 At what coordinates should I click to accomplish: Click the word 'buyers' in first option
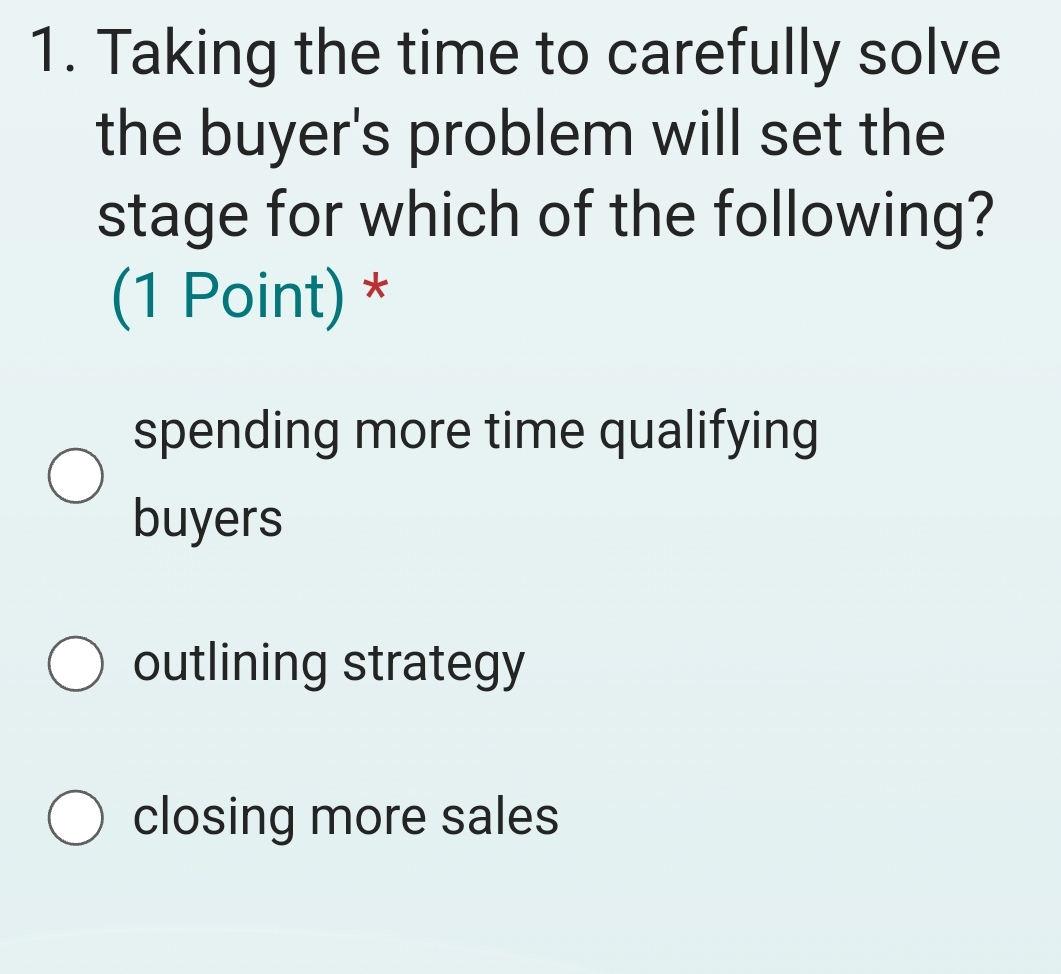point(208,519)
